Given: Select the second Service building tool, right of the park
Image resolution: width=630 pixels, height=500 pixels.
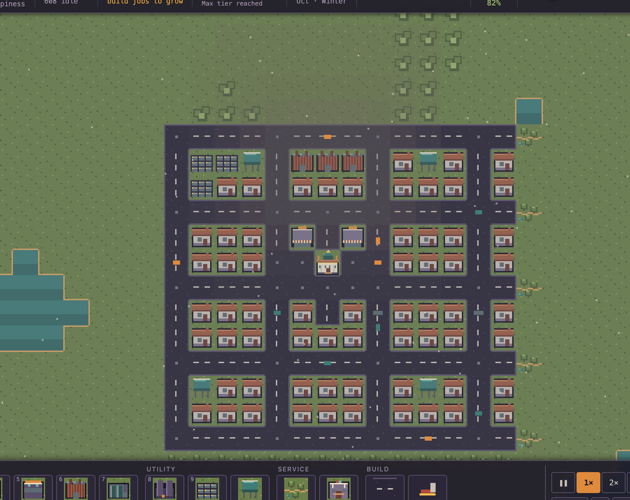Looking at the screenshot, I should pyautogui.click(x=339, y=488).
